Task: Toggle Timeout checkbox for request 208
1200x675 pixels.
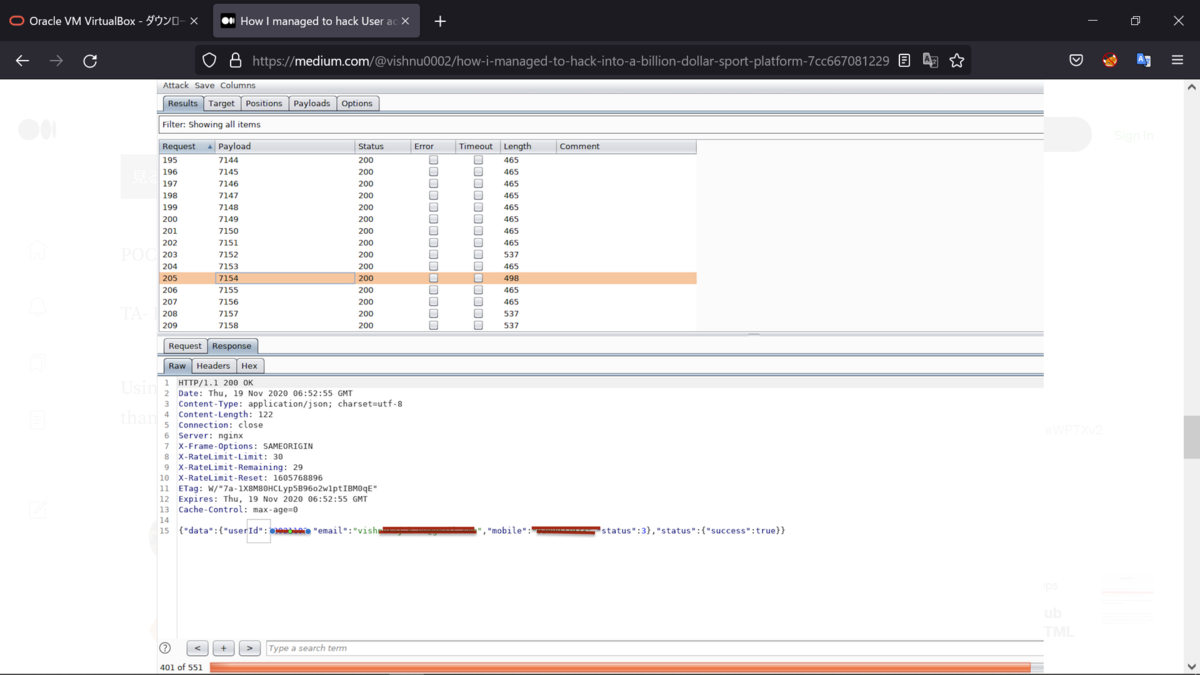Action: [478, 313]
